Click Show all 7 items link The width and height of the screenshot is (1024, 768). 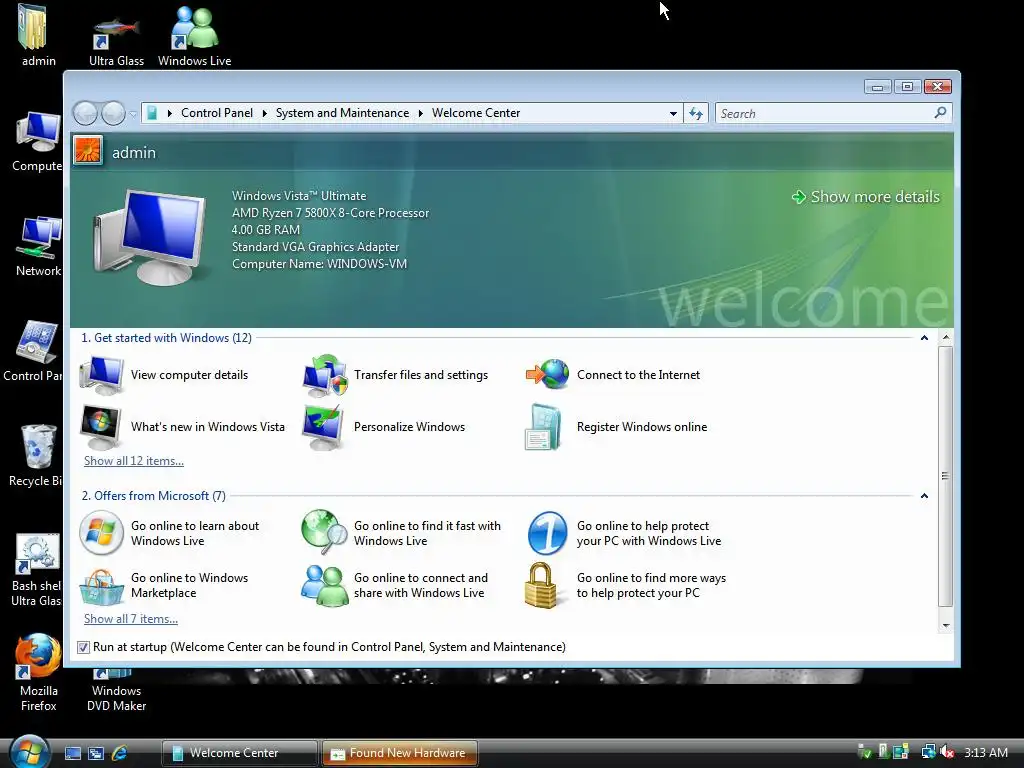[131, 619]
